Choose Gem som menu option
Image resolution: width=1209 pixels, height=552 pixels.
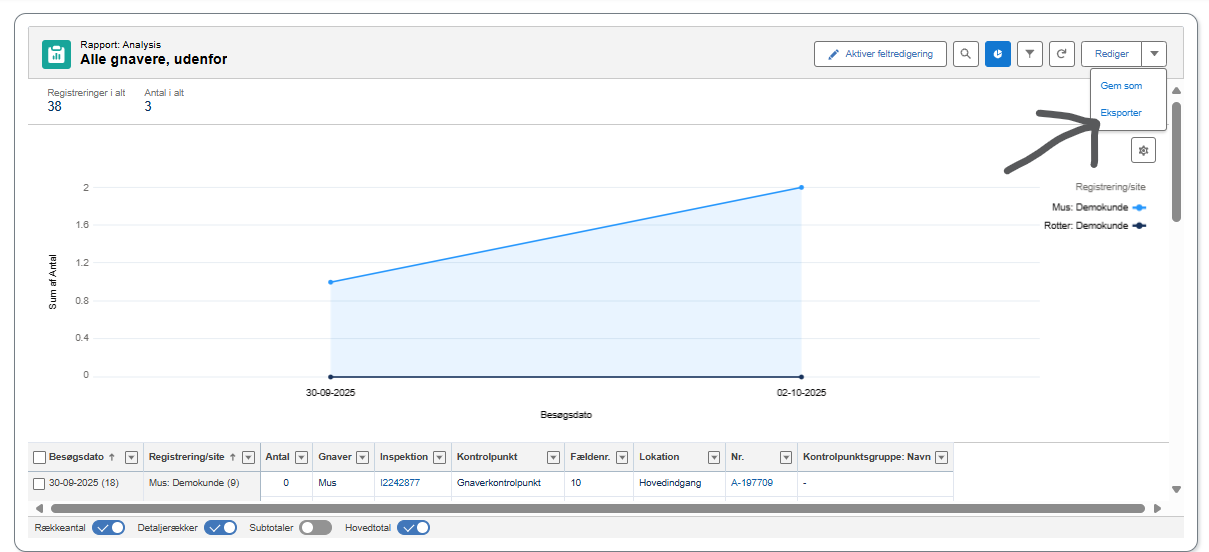coord(1120,86)
